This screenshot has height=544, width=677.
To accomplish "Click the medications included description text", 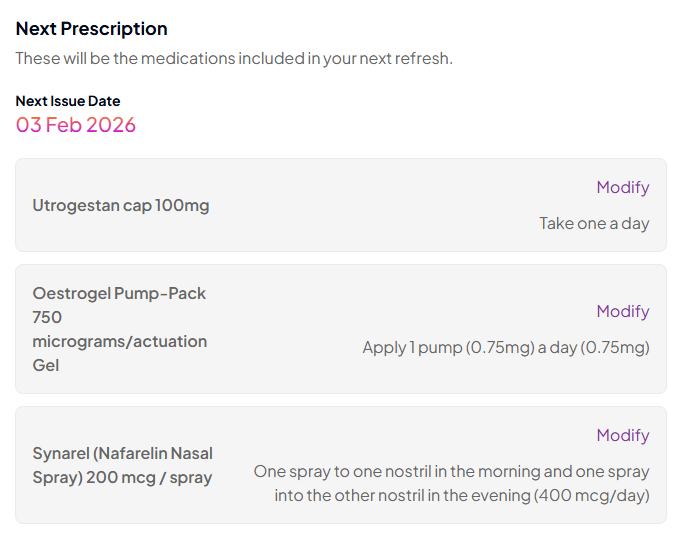I will pos(234,58).
